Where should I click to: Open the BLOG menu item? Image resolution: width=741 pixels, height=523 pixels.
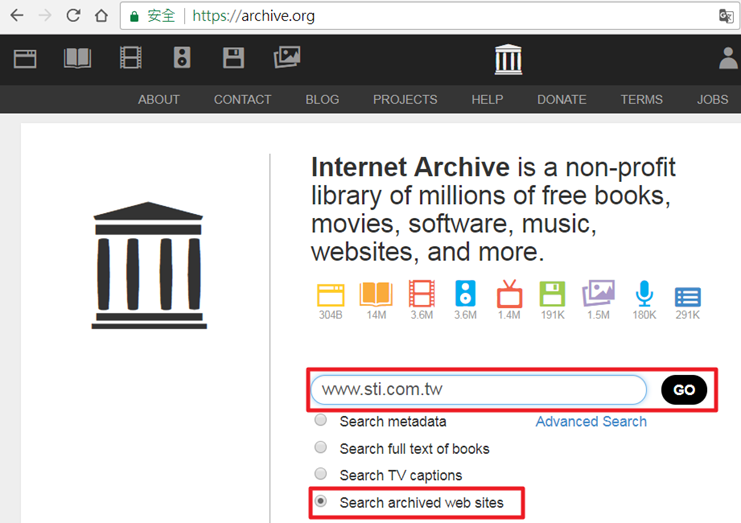coord(322,100)
